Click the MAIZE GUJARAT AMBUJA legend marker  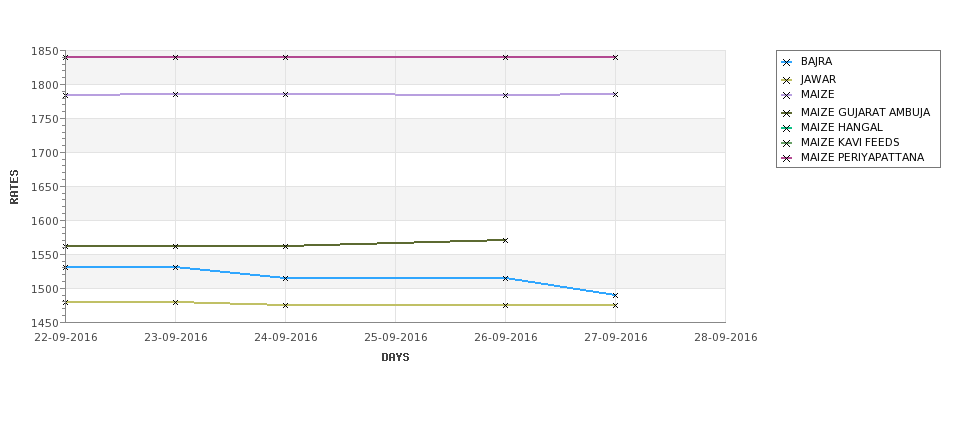coord(787,113)
